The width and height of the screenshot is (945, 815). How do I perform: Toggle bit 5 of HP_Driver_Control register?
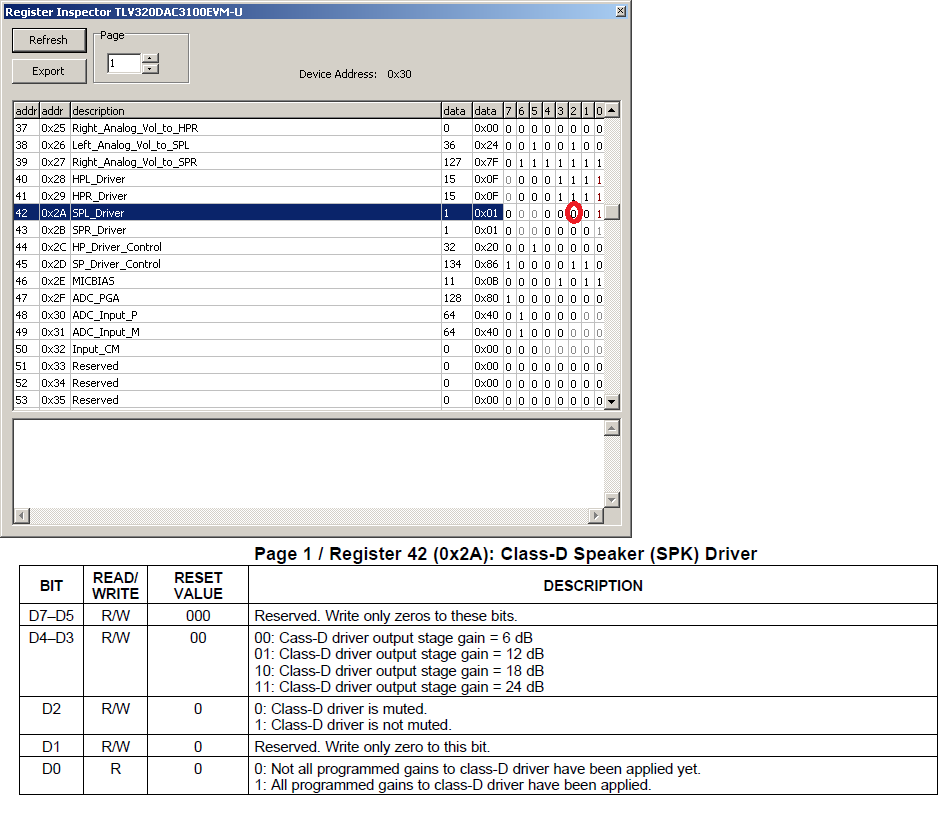click(534, 248)
